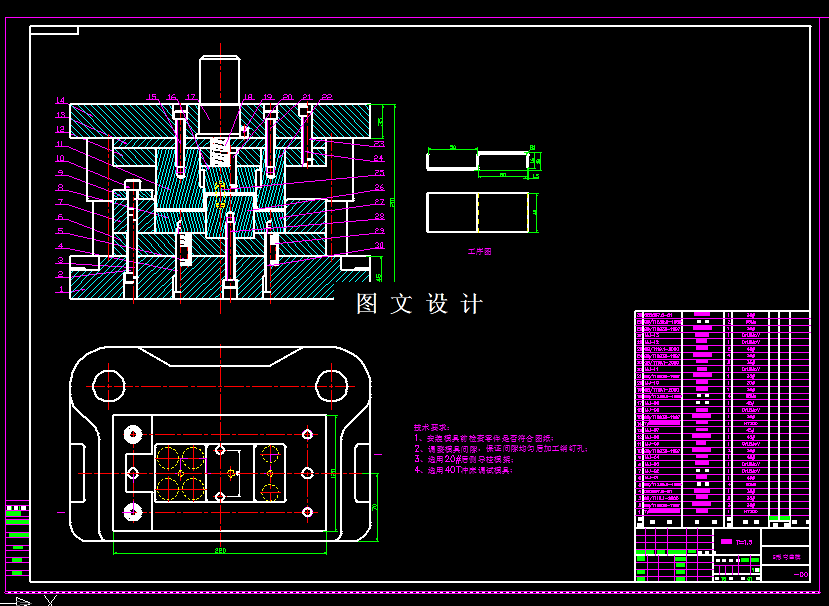Select part number label 5
829x606 pixels.
click(x=61, y=231)
